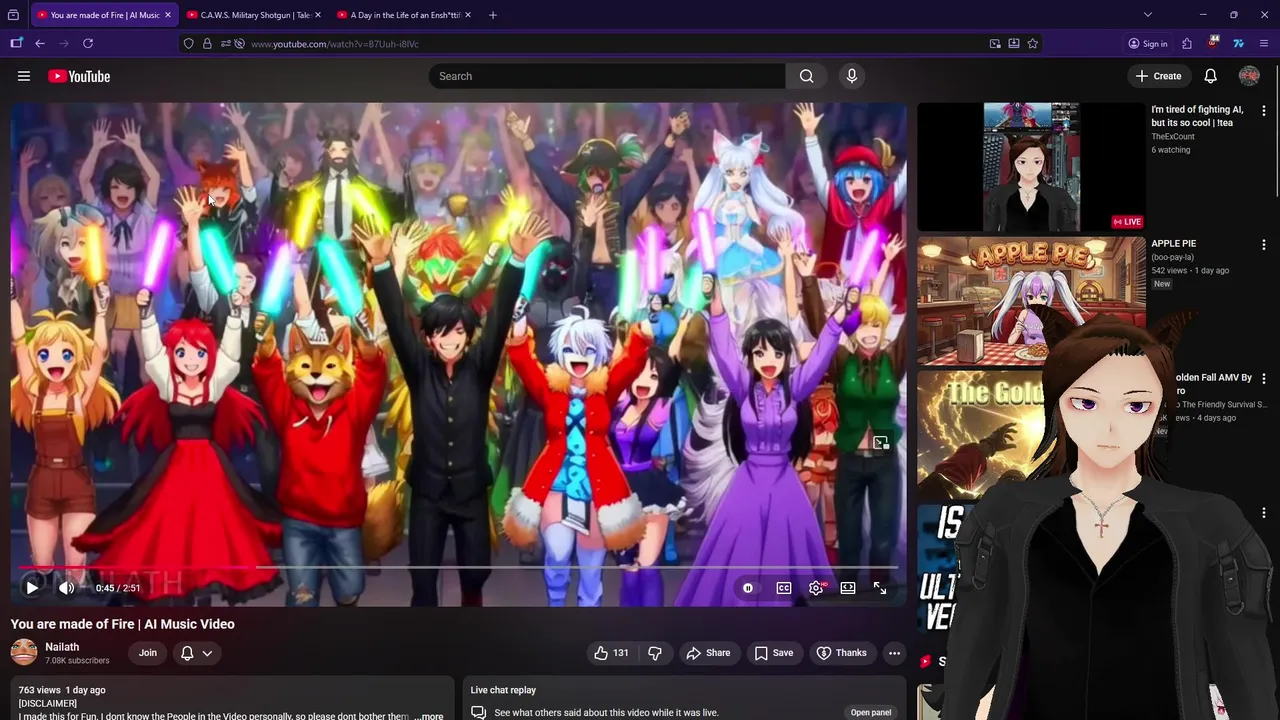The width and height of the screenshot is (1280, 720).
Task: Show site security padlock info
Action: 207,44
